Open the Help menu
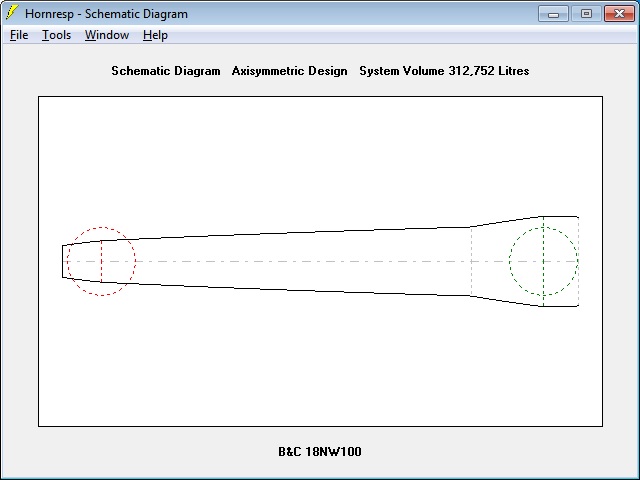 pos(155,35)
